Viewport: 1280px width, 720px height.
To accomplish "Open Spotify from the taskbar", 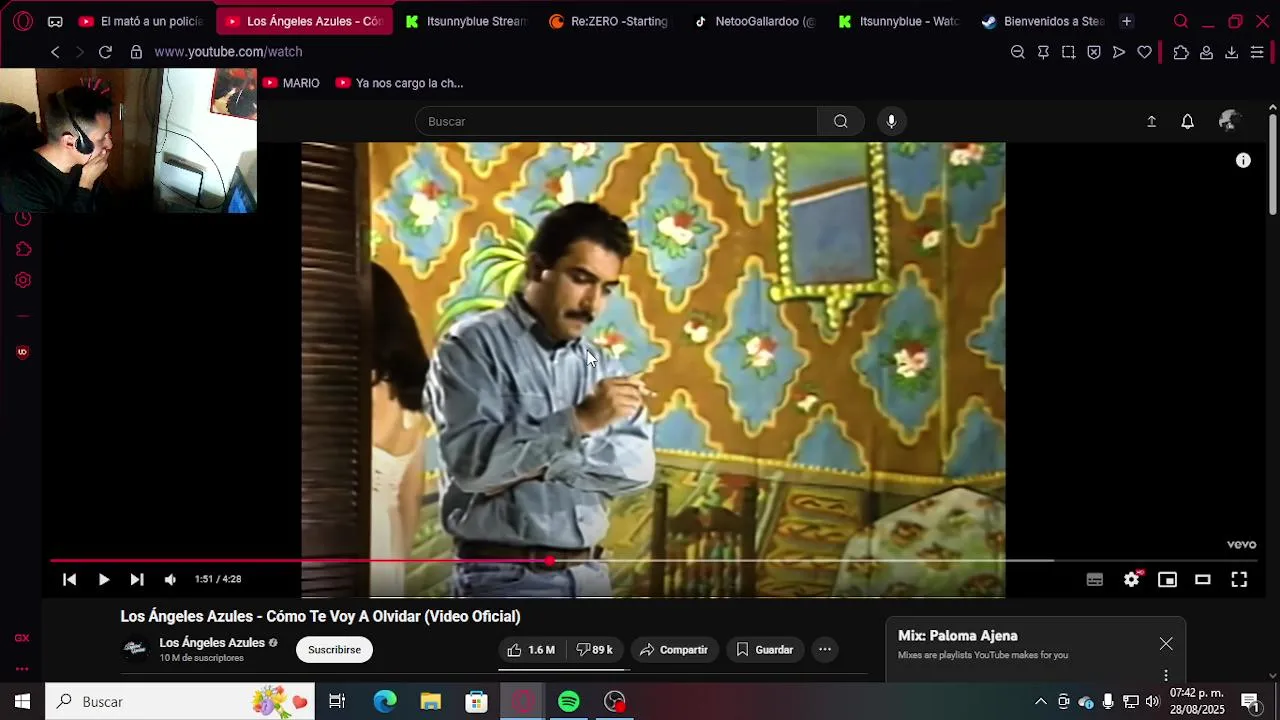I will coord(569,702).
